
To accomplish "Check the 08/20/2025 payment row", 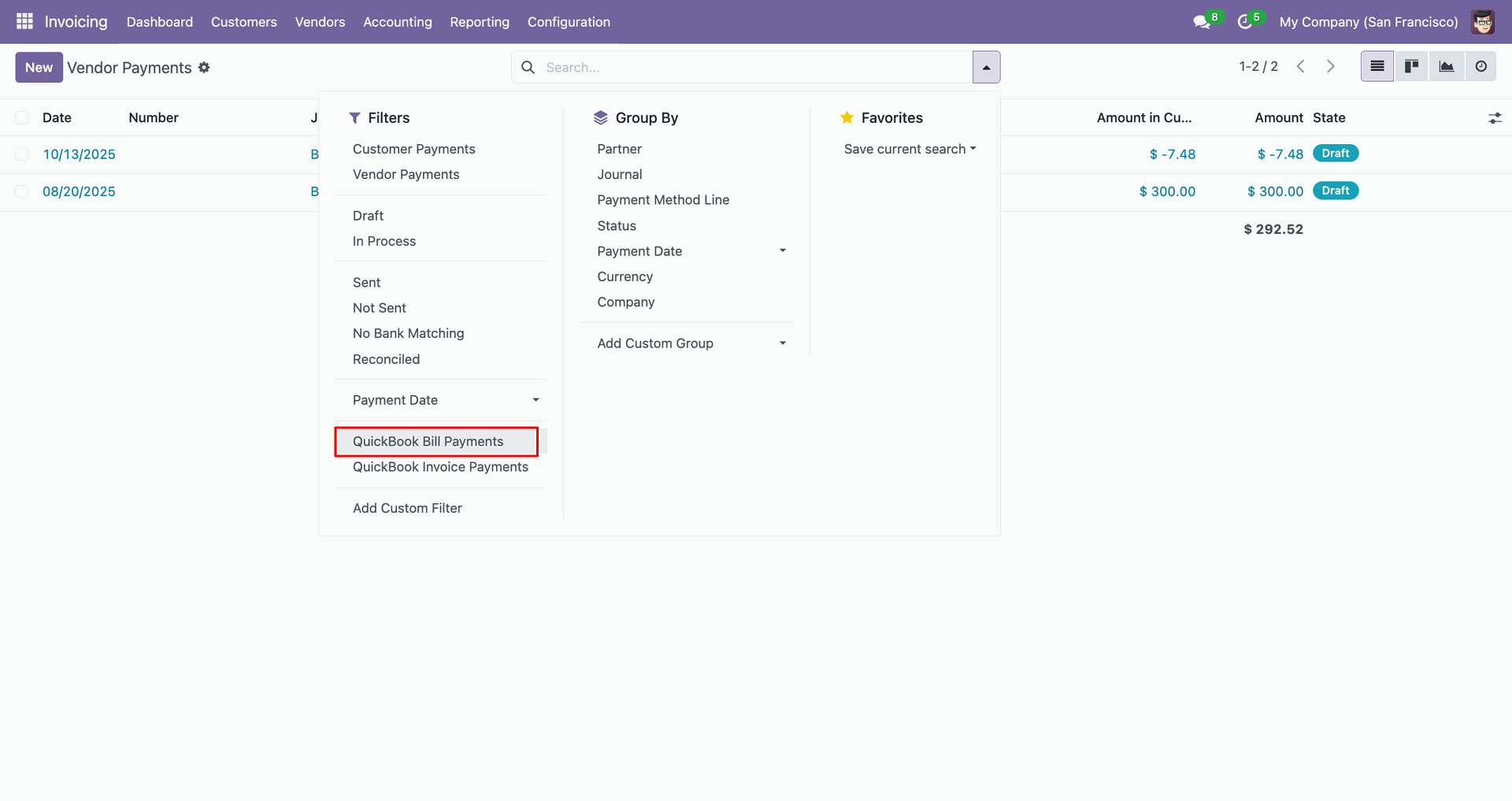I will tap(22, 191).
